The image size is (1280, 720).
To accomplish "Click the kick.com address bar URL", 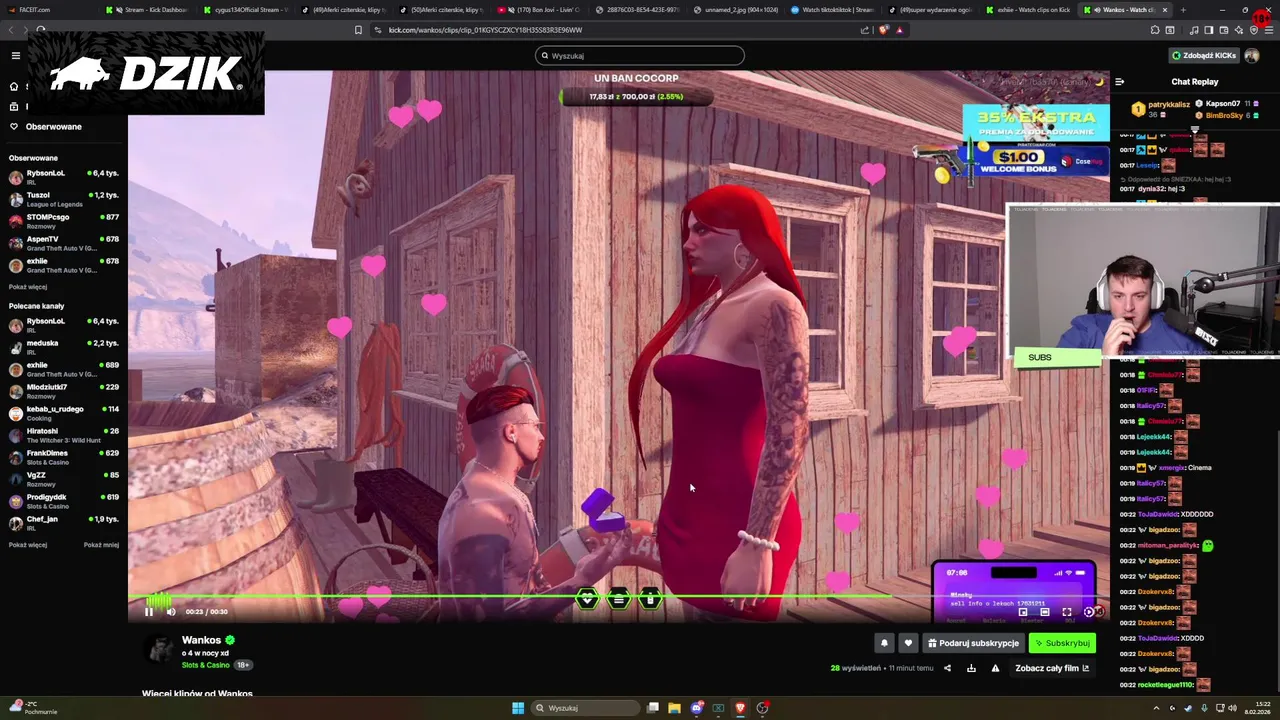I will point(485,30).
